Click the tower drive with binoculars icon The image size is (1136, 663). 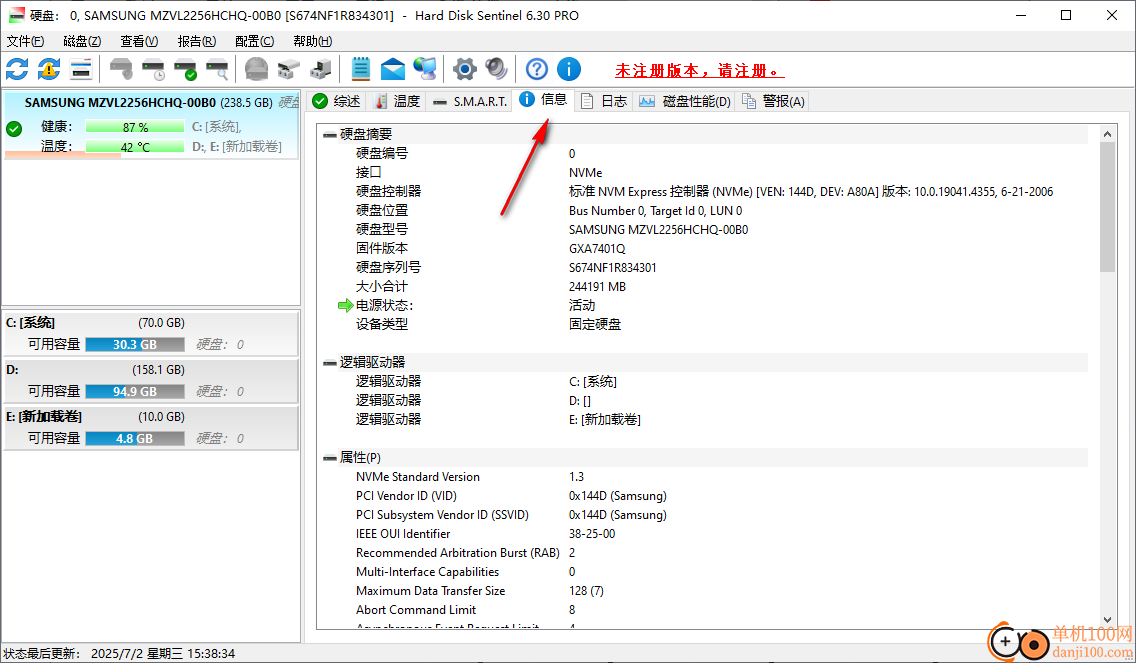(x=320, y=70)
